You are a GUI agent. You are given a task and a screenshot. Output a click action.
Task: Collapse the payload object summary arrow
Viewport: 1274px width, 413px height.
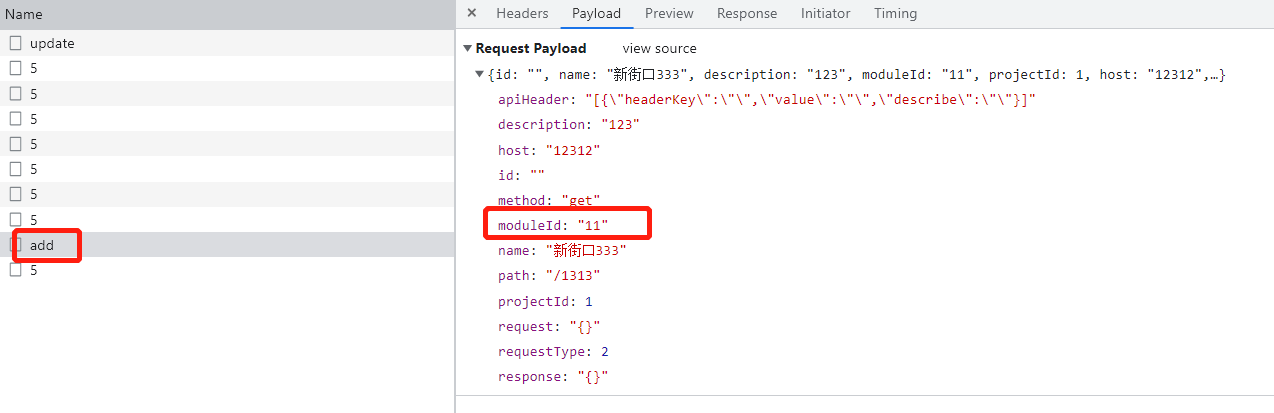tap(480, 75)
